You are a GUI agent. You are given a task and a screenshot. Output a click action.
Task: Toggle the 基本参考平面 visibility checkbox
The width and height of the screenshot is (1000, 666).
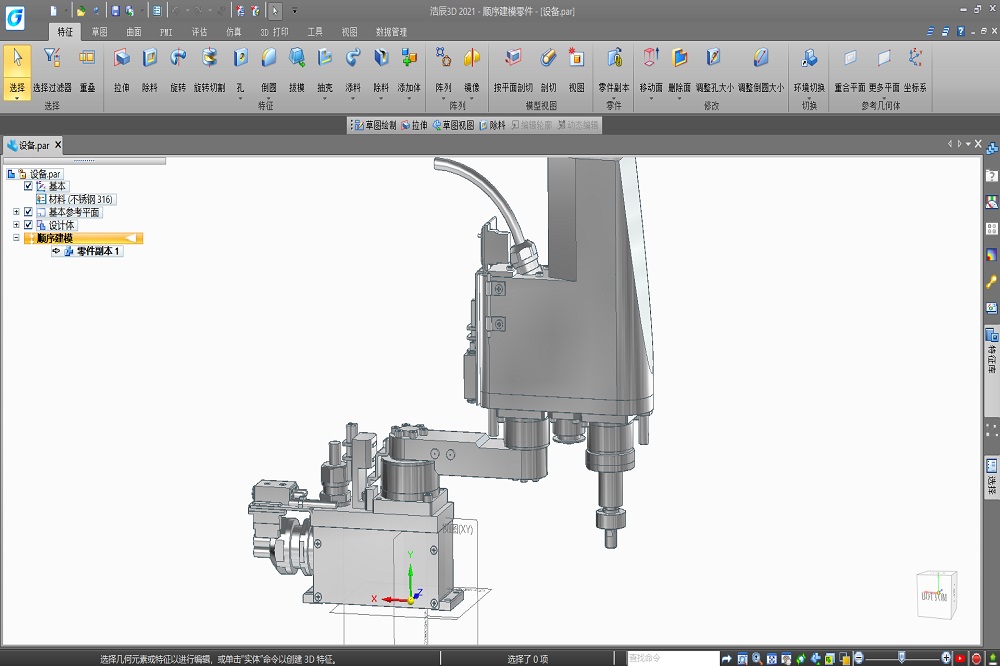[x=29, y=212]
